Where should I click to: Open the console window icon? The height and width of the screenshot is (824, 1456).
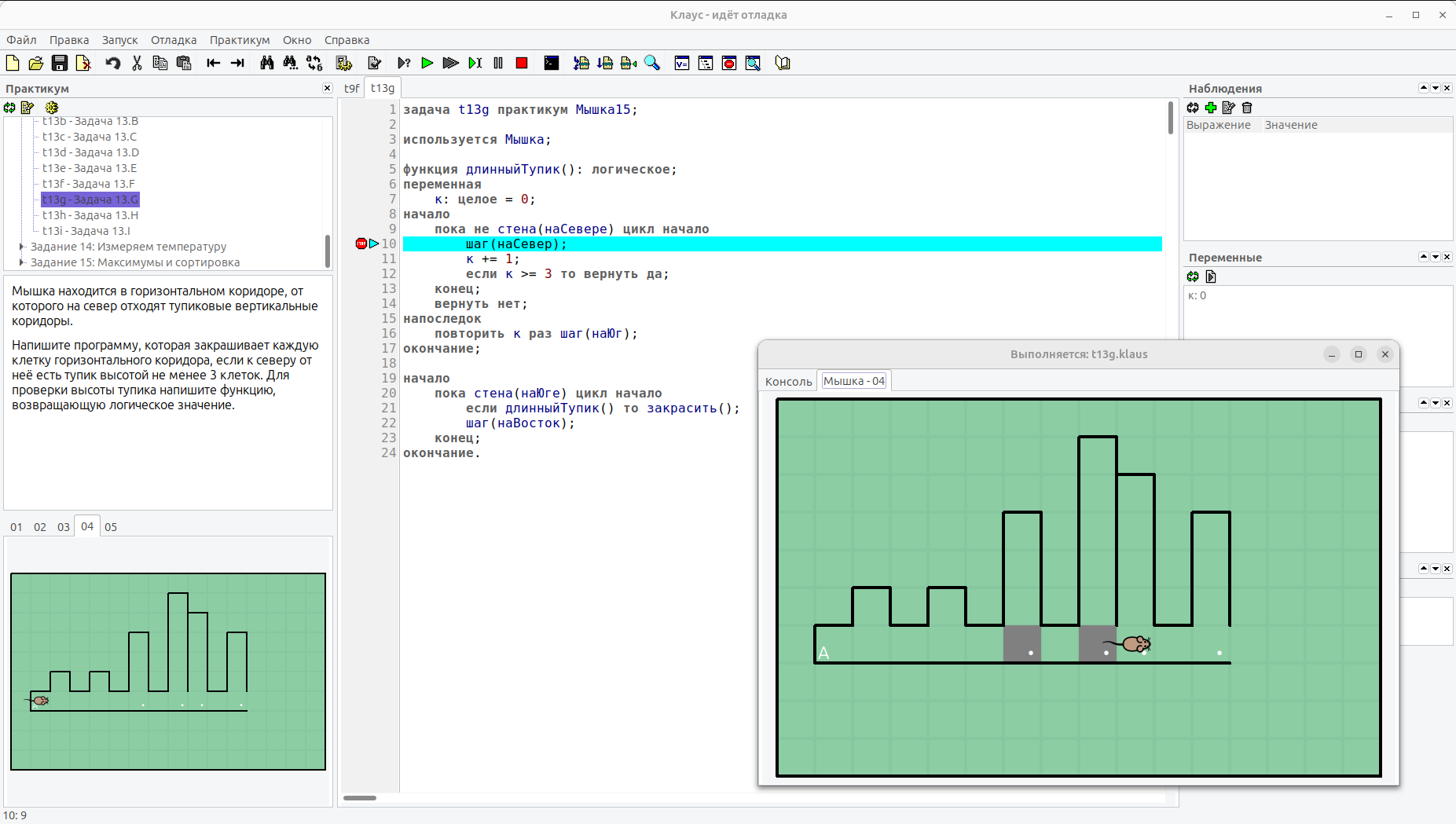click(x=552, y=63)
